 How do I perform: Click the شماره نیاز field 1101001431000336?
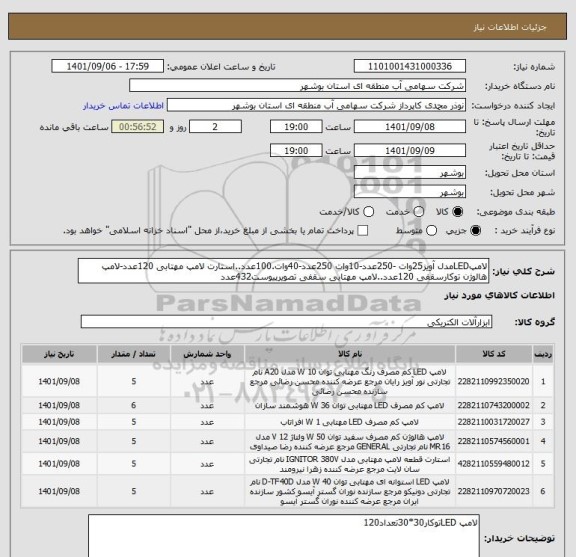pos(410,67)
